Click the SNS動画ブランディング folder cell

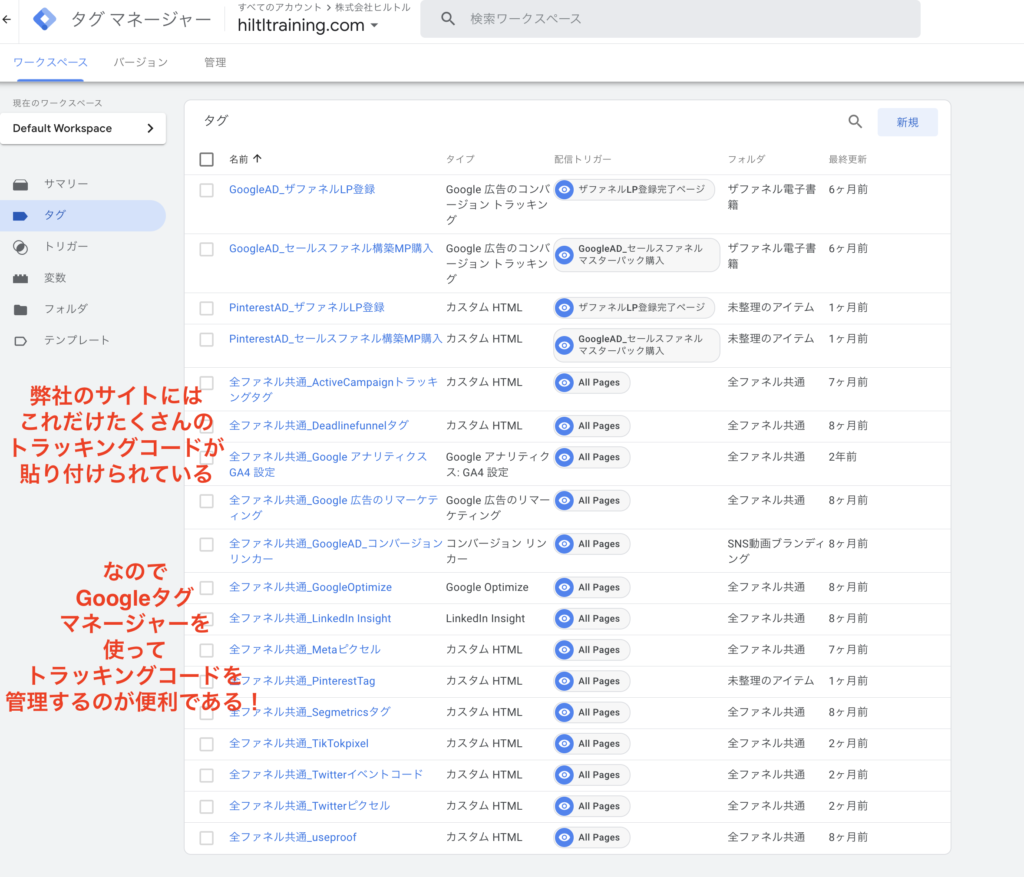[775, 551]
